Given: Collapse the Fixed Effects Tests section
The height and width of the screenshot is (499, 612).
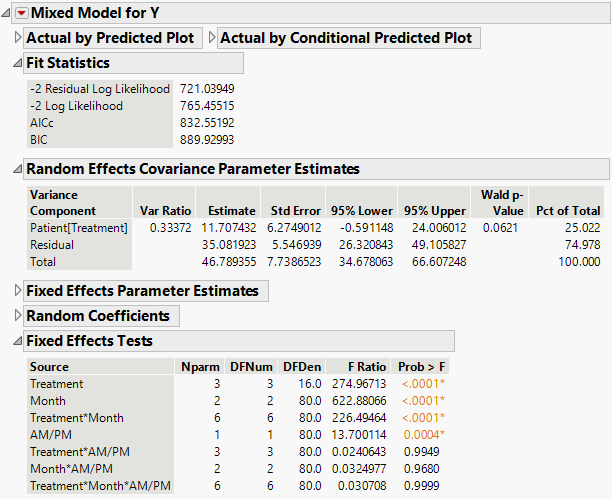Looking at the screenshot, I should (x=17, y=341).
